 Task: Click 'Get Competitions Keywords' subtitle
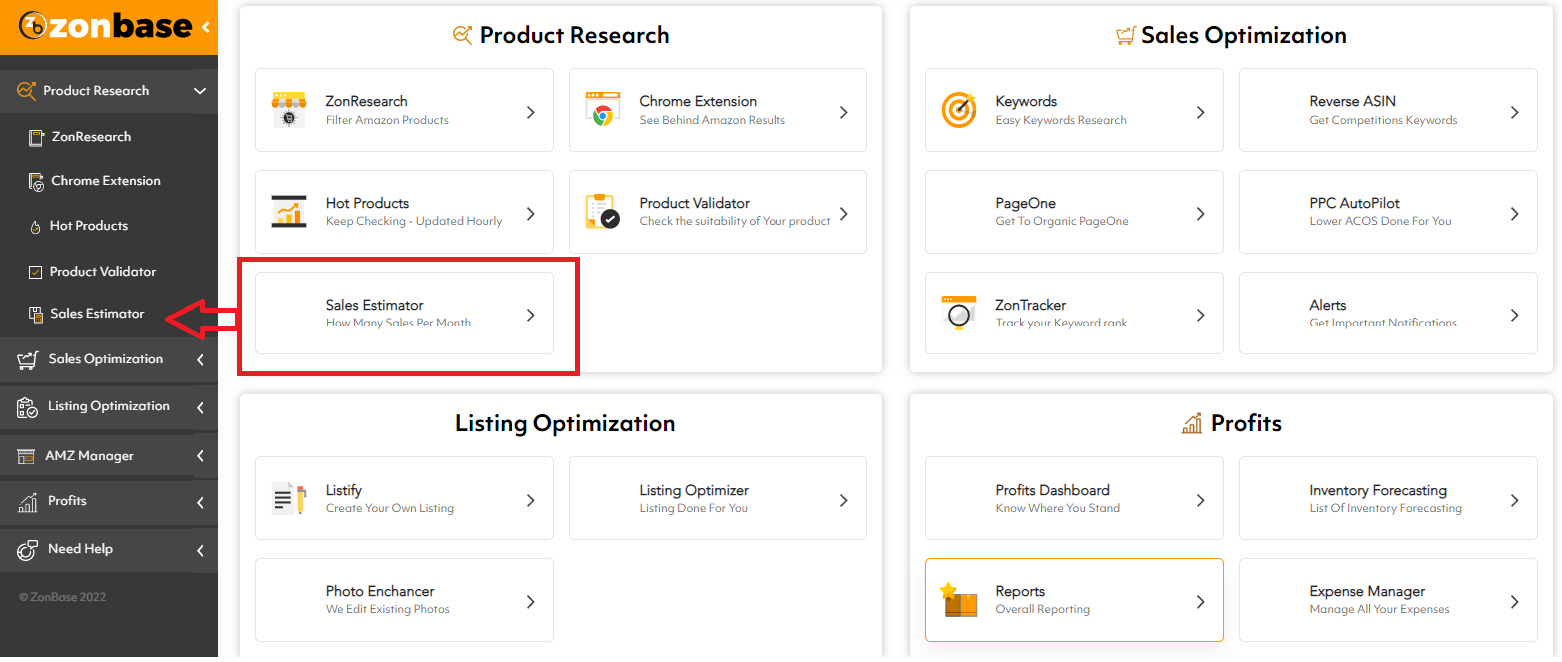(1383, 120)
